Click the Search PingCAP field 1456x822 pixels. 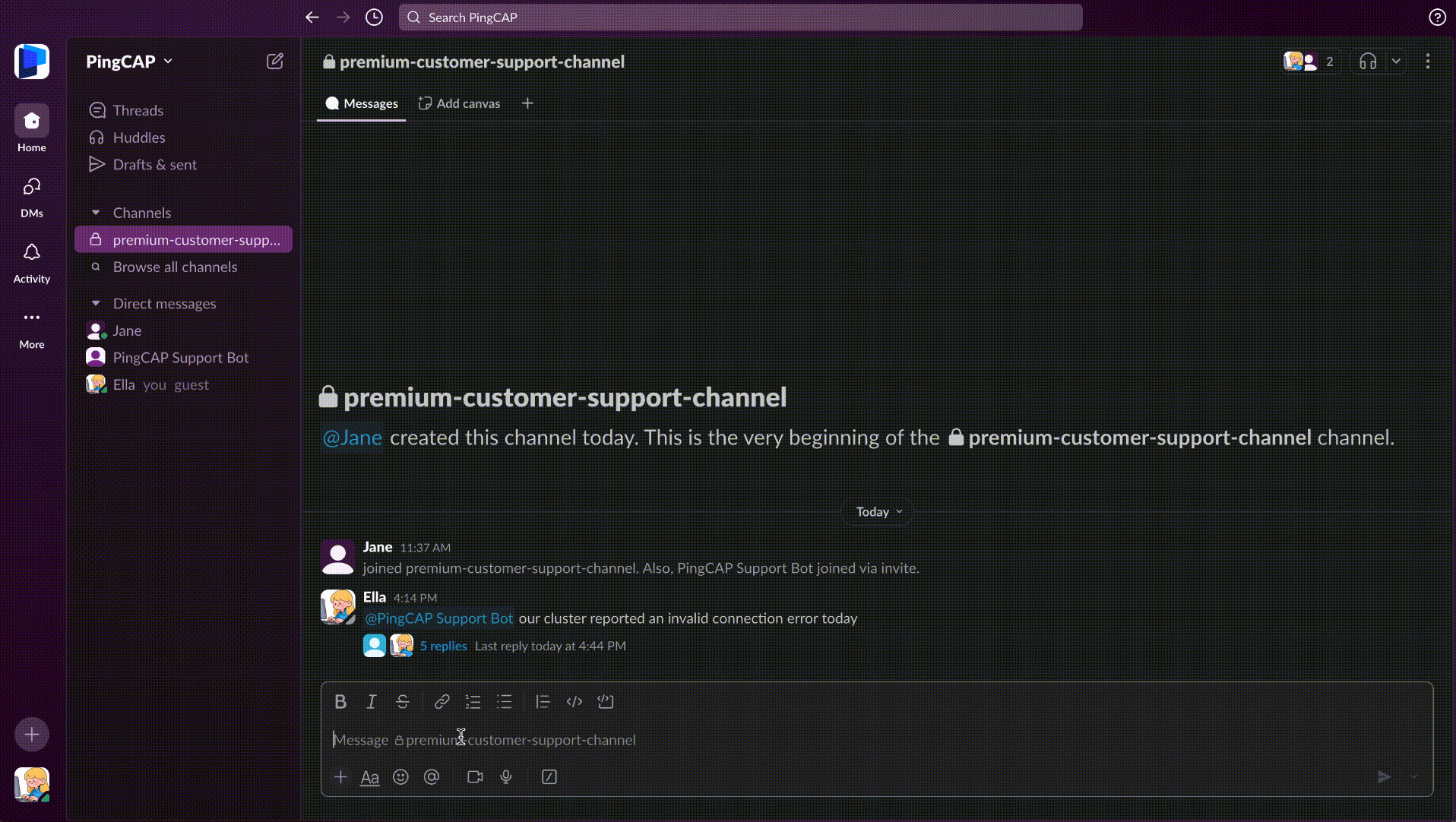(740, 17)
